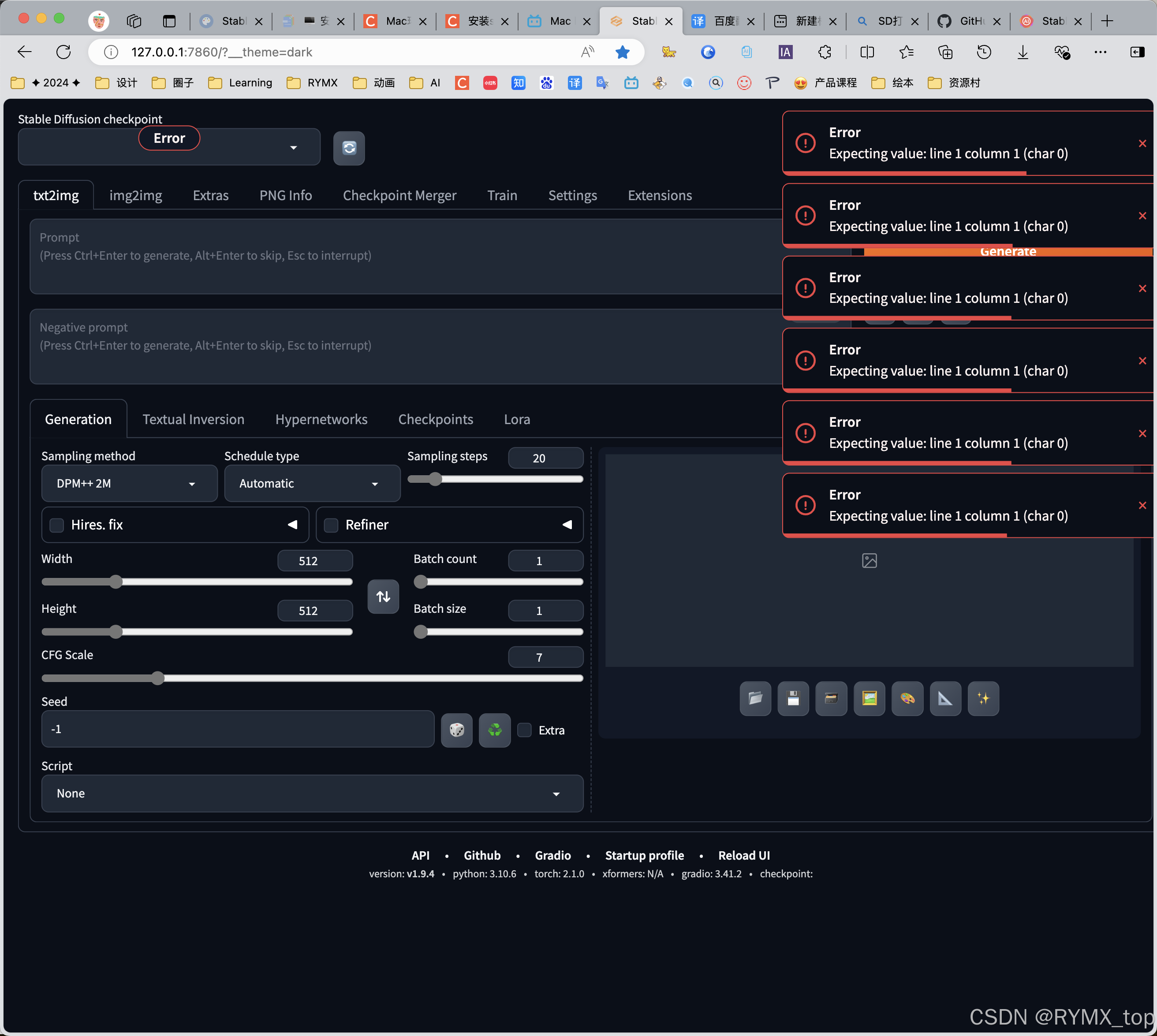Open Learning bookmarks folder
Image resolution: width=1157 pixels, height=1036 pixels.
(x=240, y=83)
